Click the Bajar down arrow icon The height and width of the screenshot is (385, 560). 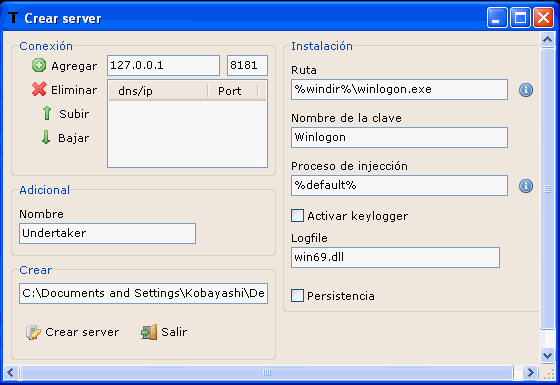[46, 137]
